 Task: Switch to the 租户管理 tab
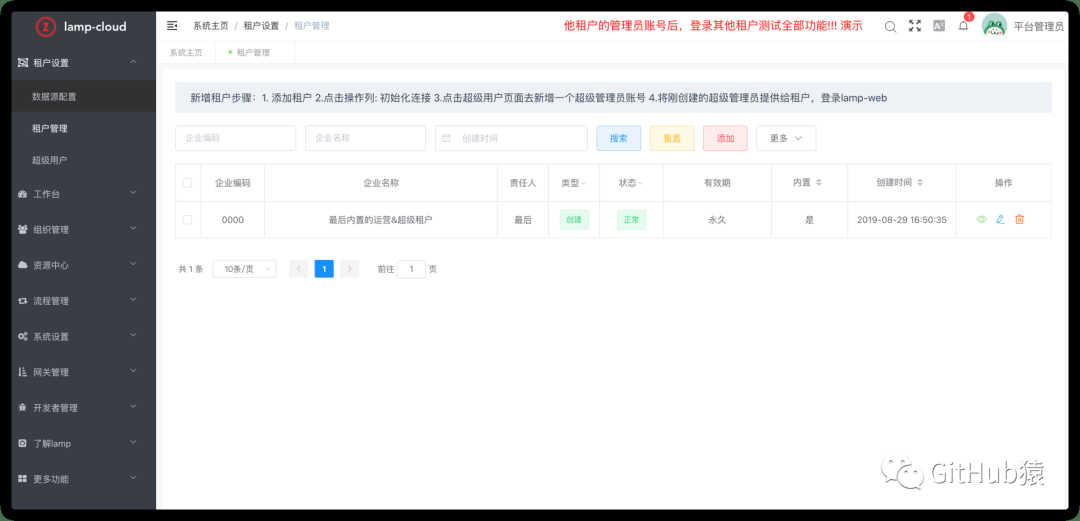tap(255, 52)
